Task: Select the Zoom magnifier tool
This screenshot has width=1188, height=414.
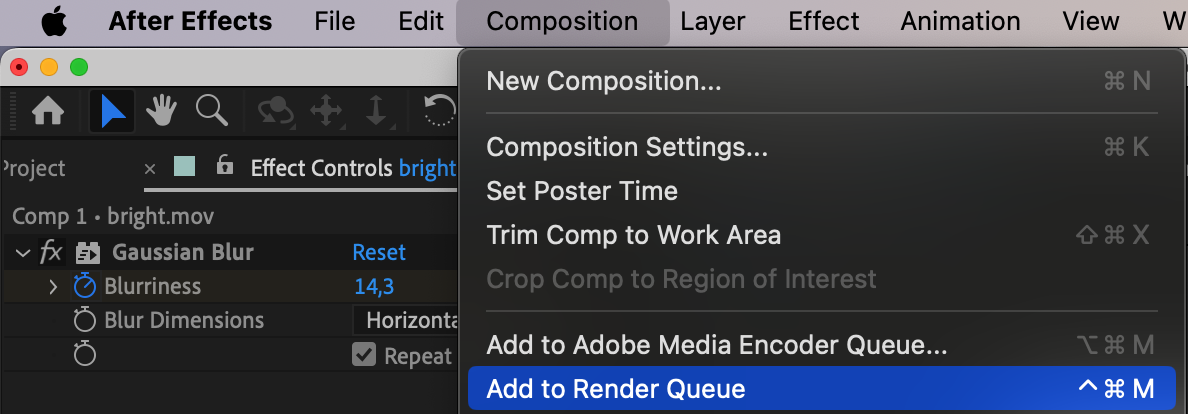Action: [211, 111]
